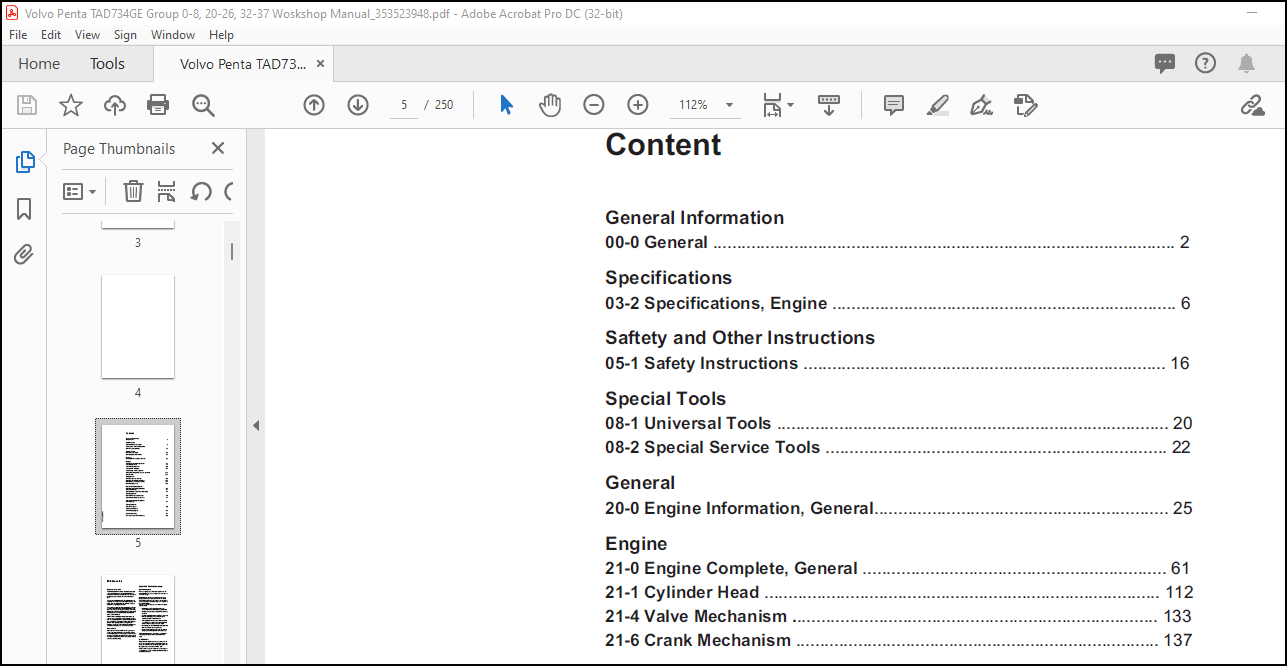Go to the next page with the down arrow

[358, 105]
